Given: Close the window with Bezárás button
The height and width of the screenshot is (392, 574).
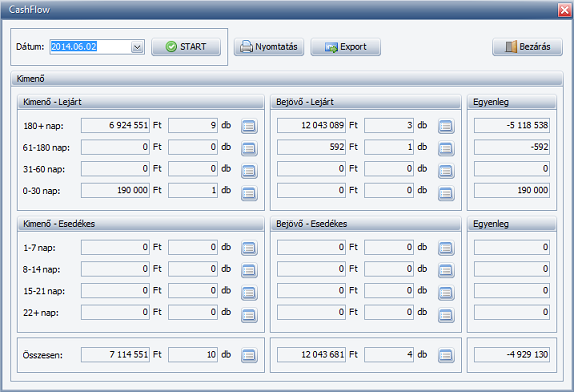Looking at the screenshot, I should tap(528, 47).
